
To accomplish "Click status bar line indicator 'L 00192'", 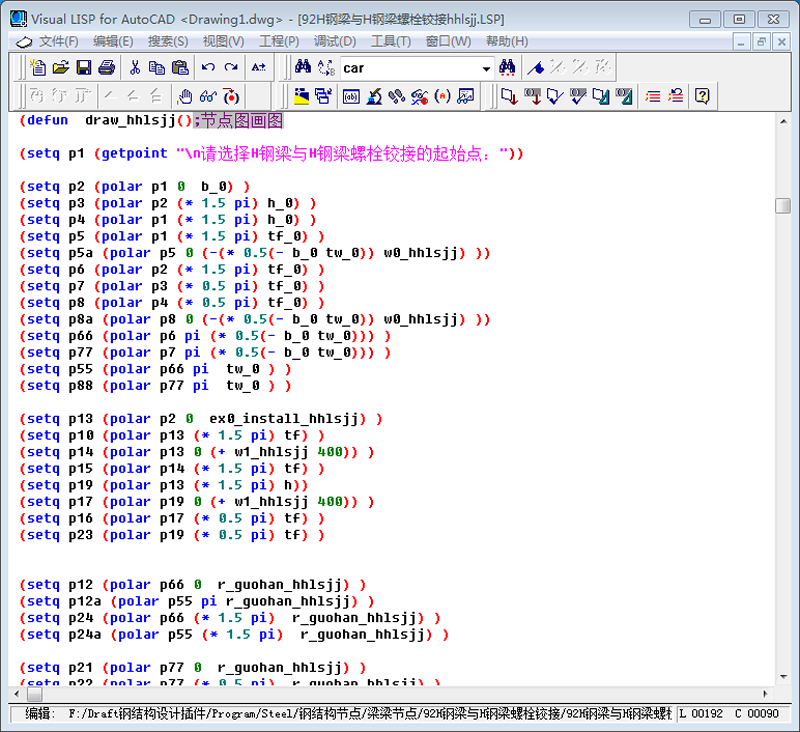I will click(701, 713).
